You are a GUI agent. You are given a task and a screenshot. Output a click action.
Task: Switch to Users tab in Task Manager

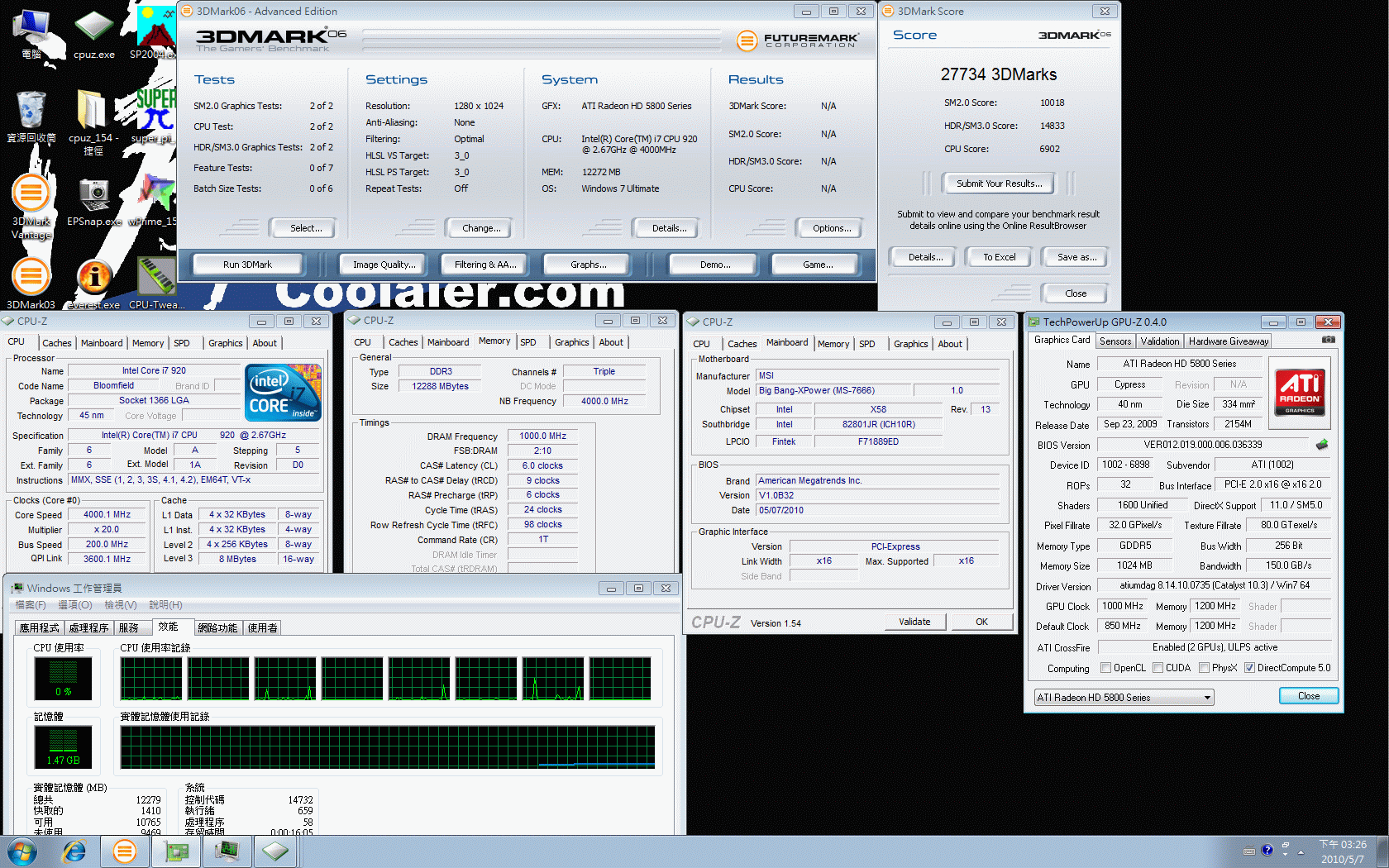(263, 628)
